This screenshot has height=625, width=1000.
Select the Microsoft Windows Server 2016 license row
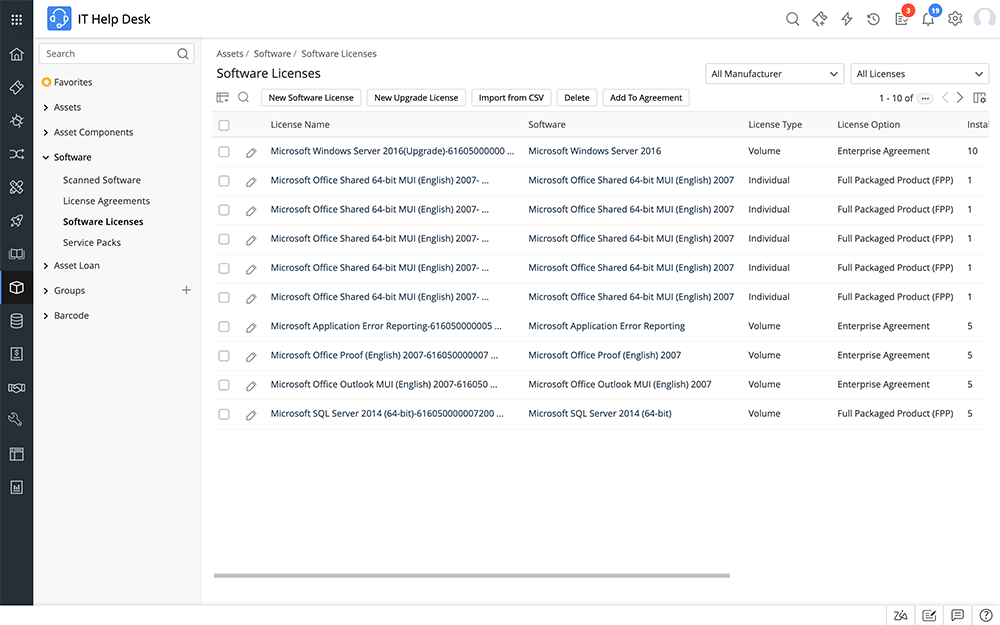[x=223, y=151]
